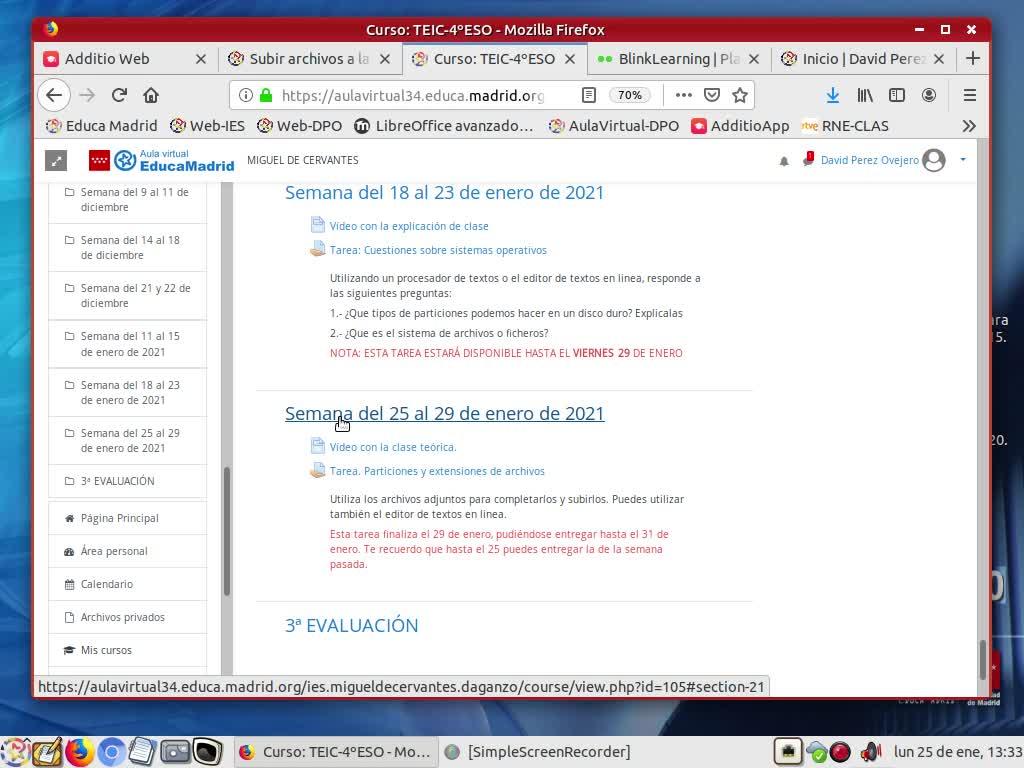The image size is (1024, 768).
Task: Open Video con la clase teórica
Action: point(393,447)
